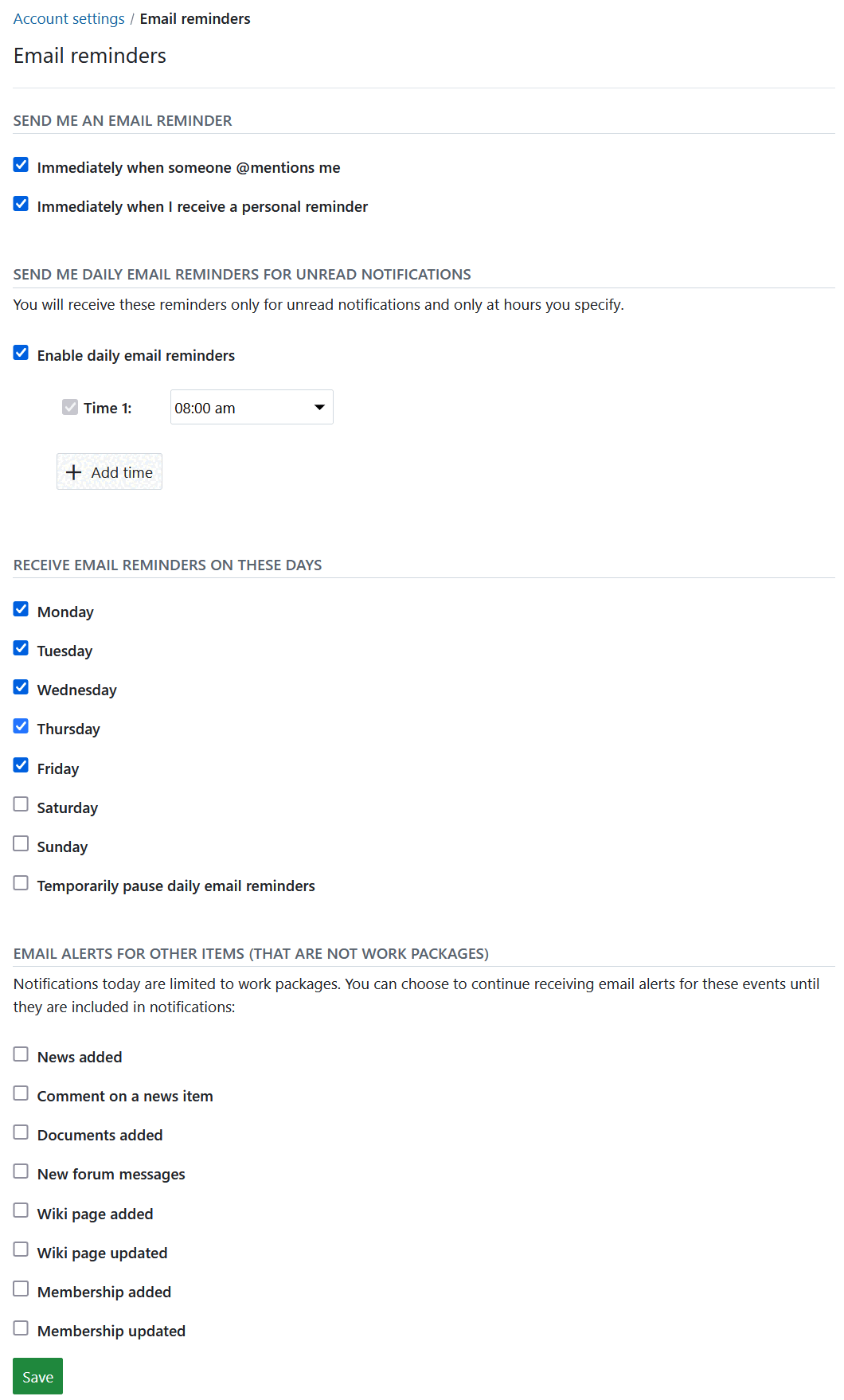Uncheck 'Immediately when someone @mentions me'
This screenshot has width=844, height=1400.
[x=20, y=165]
